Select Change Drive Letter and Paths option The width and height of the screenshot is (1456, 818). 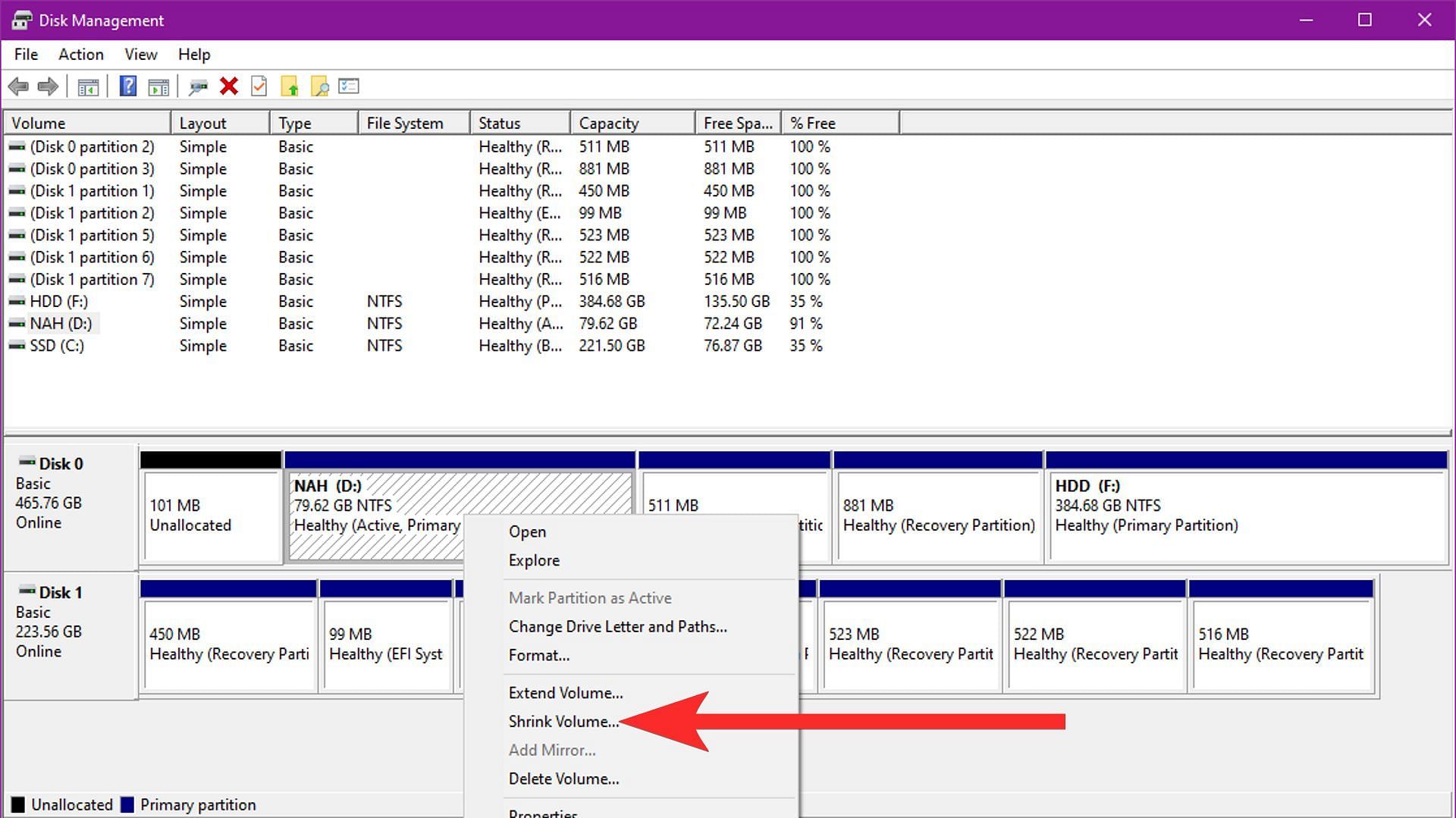pyautogui.click(x=631, y=627)
